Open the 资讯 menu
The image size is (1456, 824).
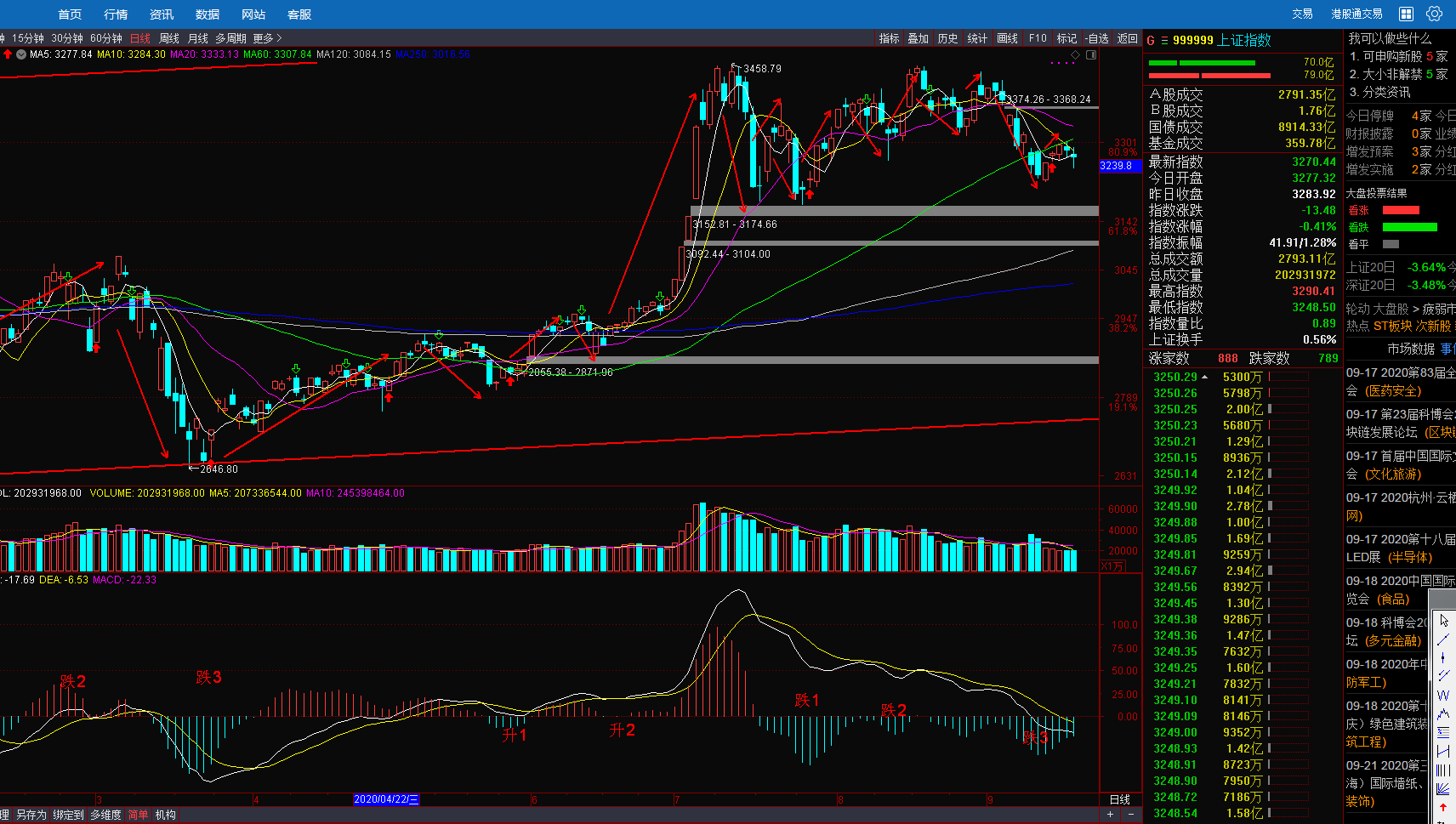coord(162,14)
